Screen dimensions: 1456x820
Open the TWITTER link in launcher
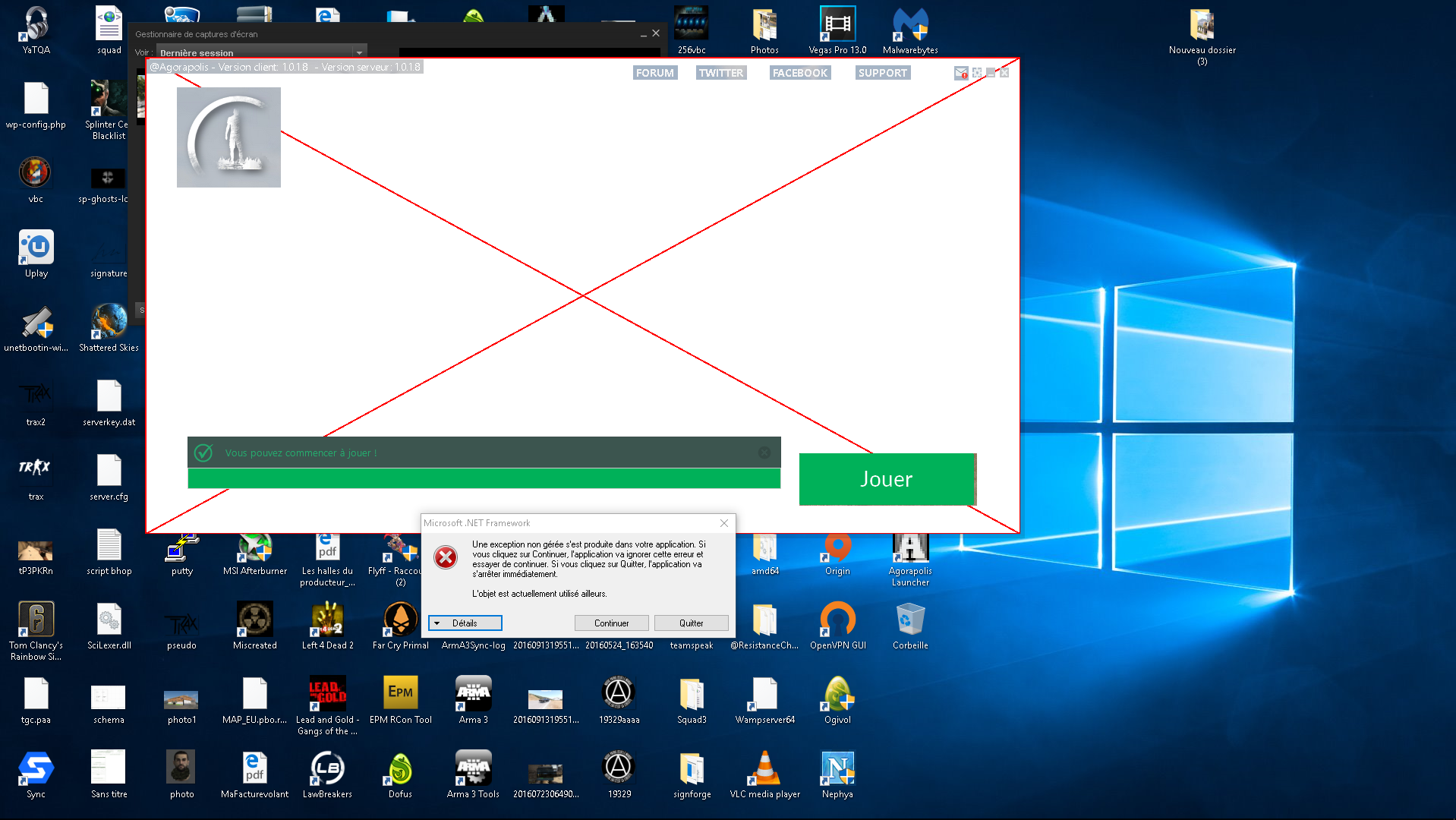pyautogui.click(x=720, y=73)
